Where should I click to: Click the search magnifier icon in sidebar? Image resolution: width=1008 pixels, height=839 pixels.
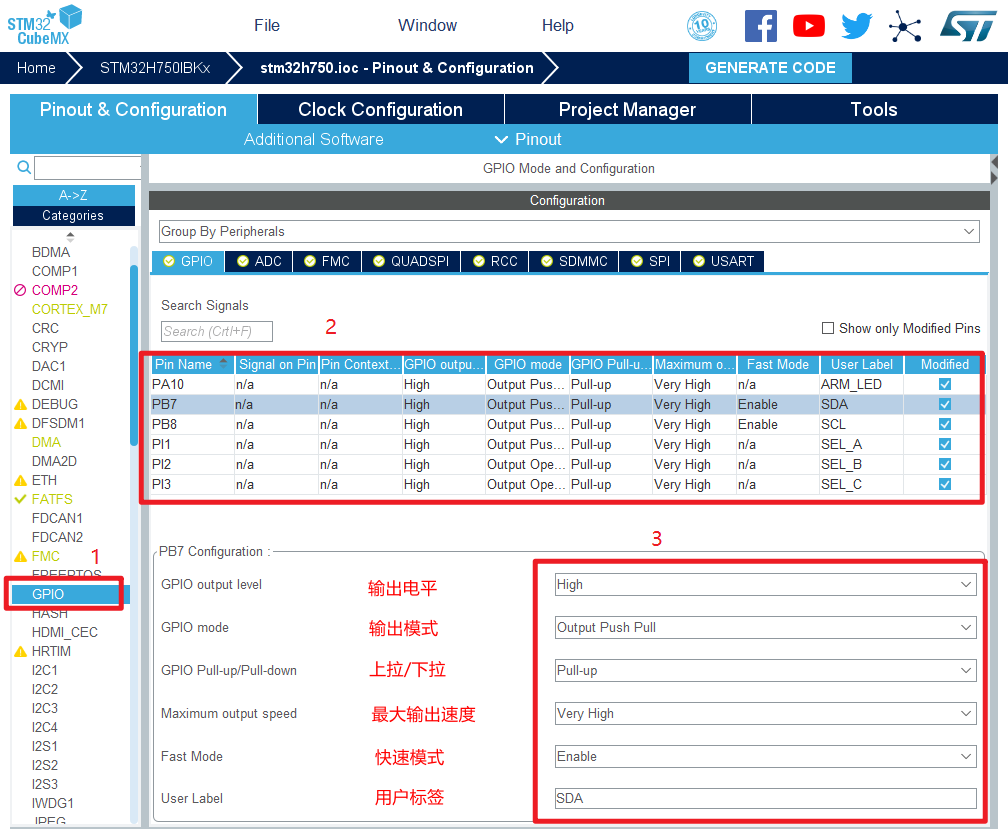click(x=24, y=168)
